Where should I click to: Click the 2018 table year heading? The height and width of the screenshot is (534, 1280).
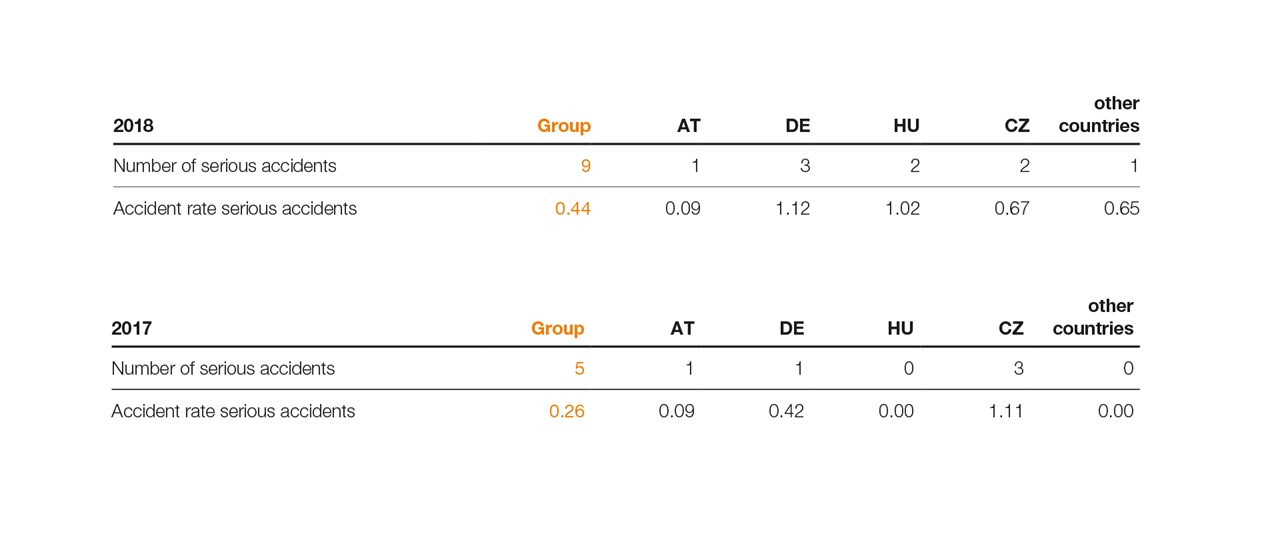click(x=133, y=126)
